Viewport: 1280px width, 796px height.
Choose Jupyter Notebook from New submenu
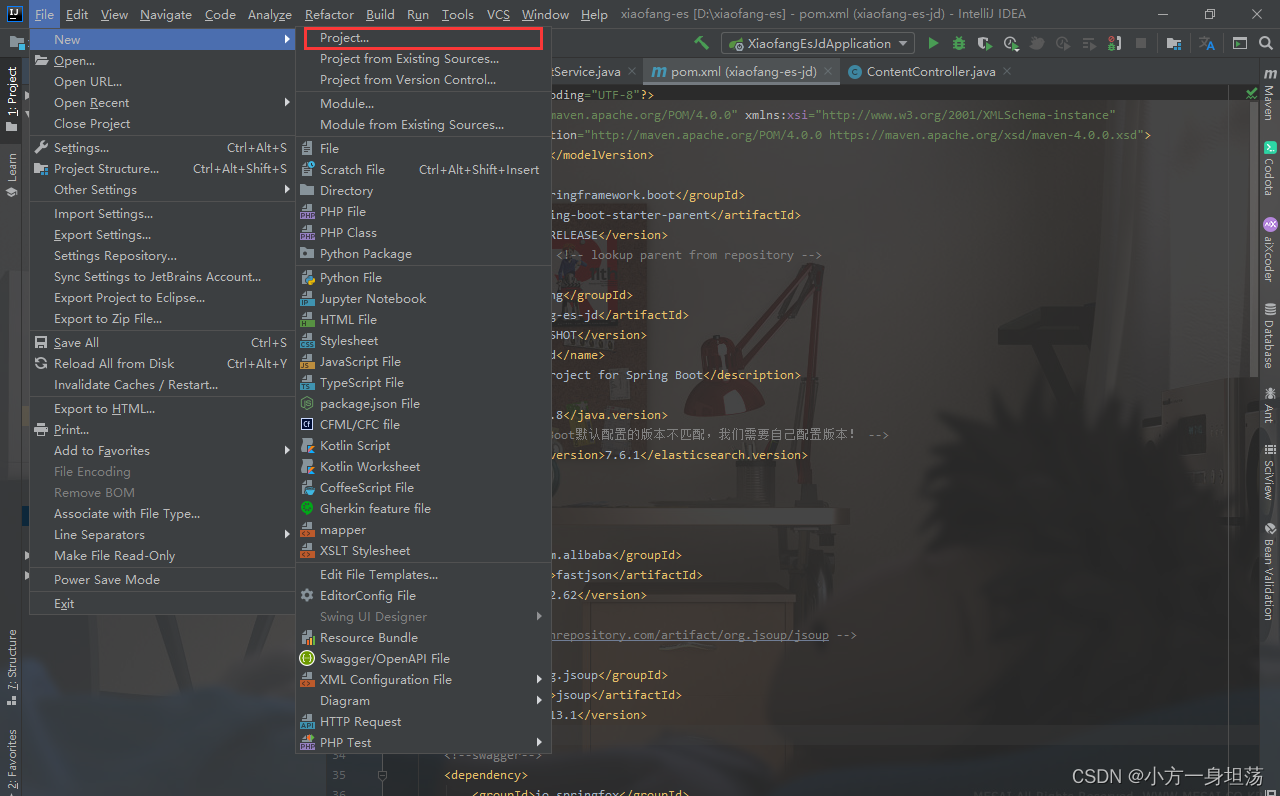point(423,298)
